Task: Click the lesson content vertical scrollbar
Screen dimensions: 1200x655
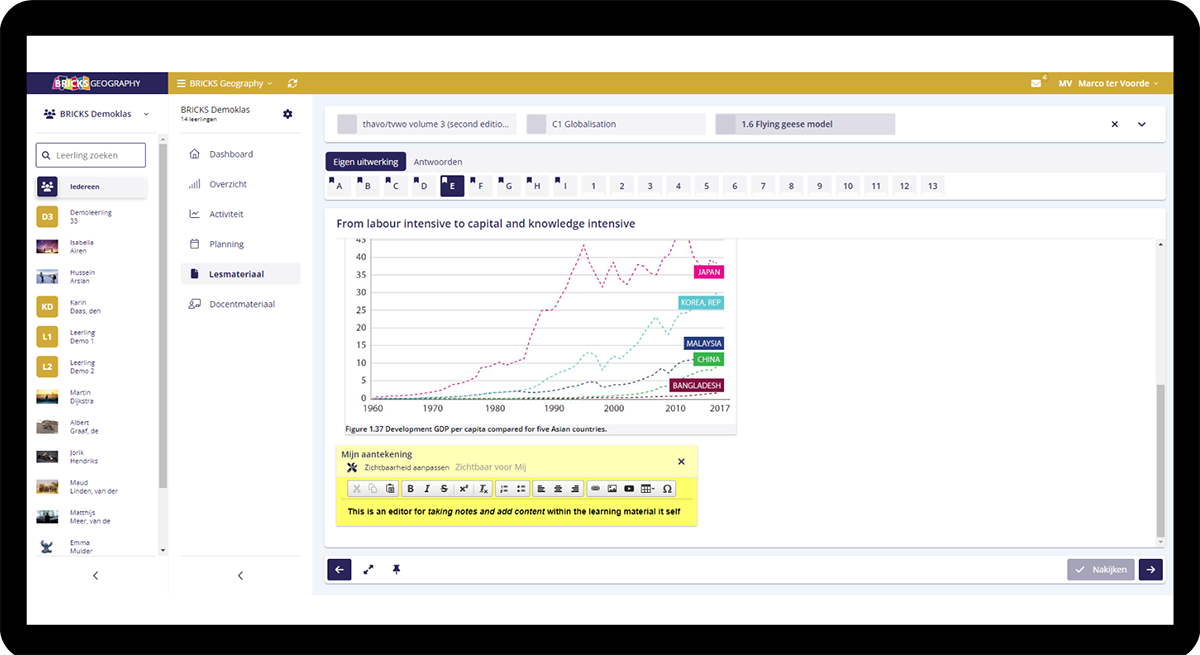Action: pos(1160,460)
